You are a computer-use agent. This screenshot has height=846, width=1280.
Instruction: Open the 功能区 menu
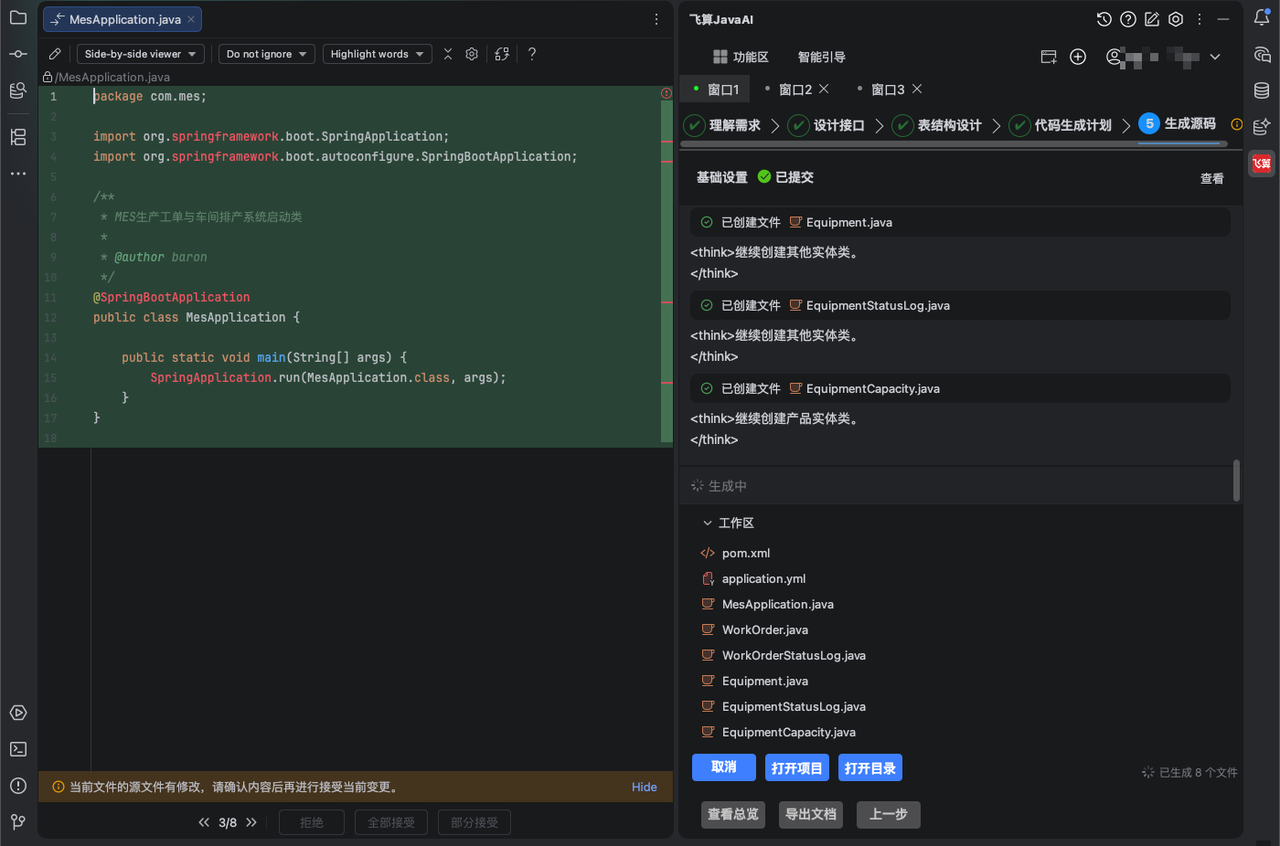coord(740,57)
